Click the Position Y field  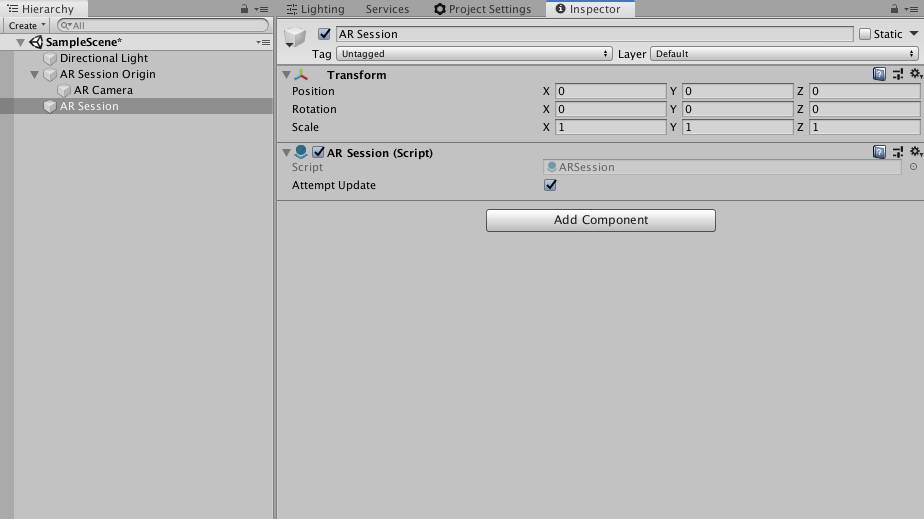(x=737, y=91)
